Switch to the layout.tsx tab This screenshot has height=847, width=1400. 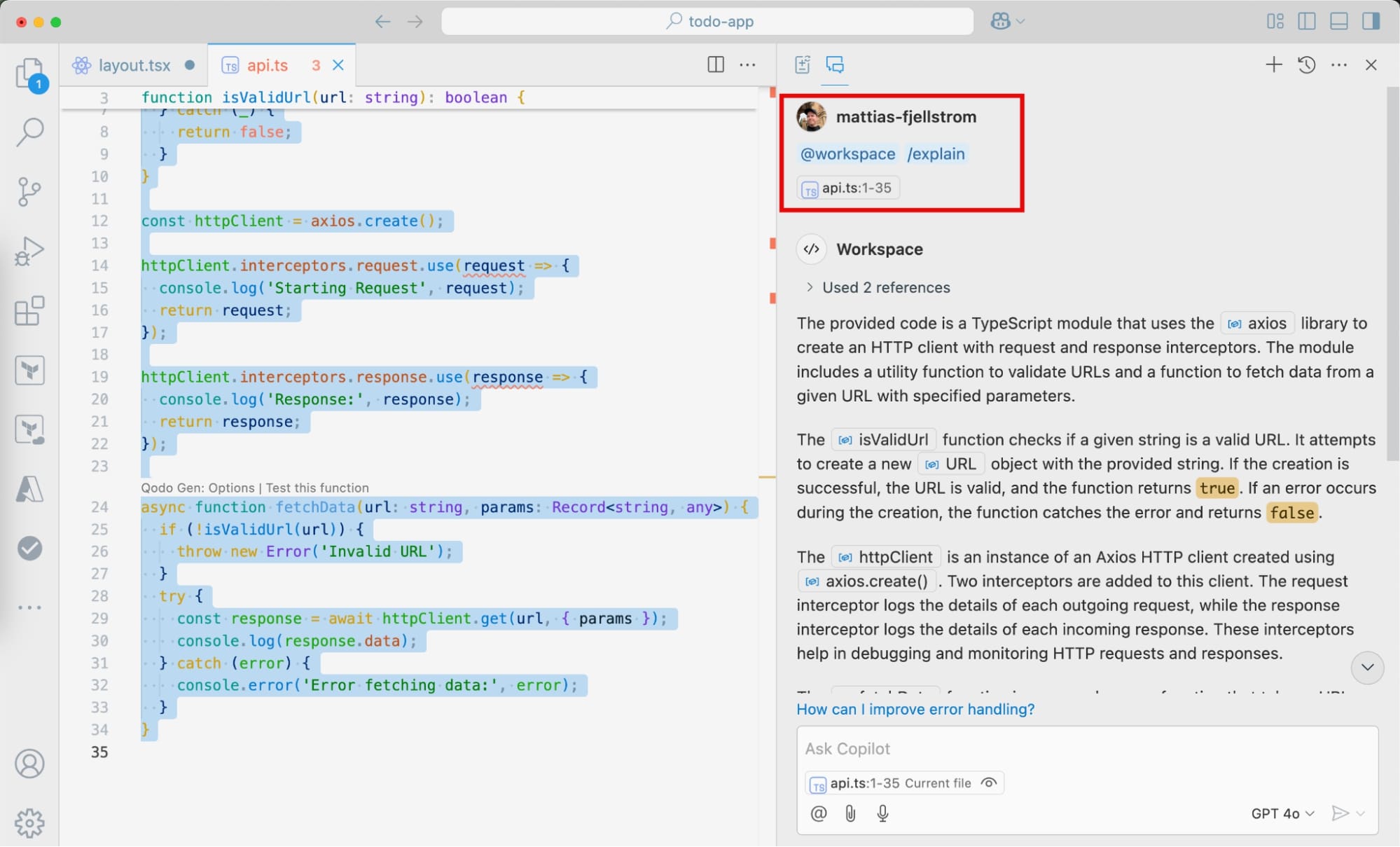coord(134,65)
